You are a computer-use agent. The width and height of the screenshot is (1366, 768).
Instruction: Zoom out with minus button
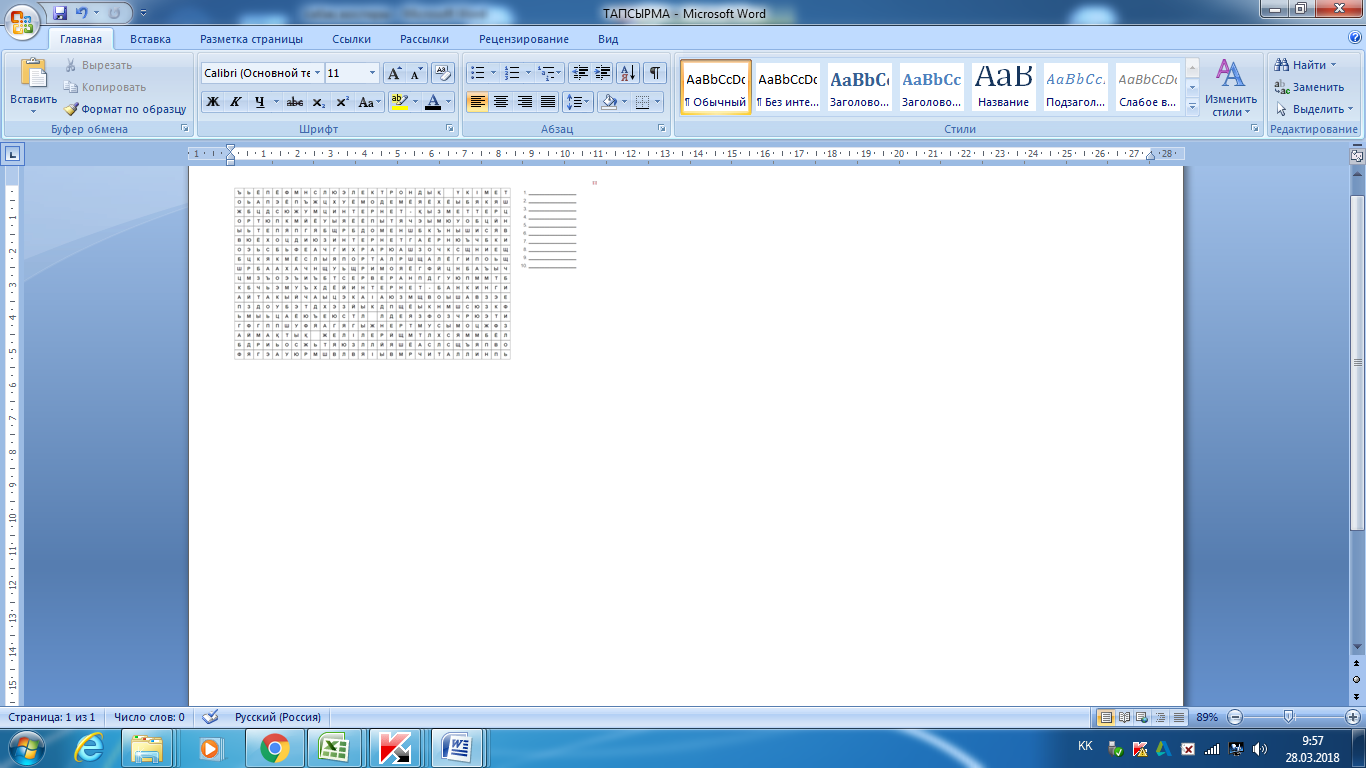click(x=1235, y=717)
